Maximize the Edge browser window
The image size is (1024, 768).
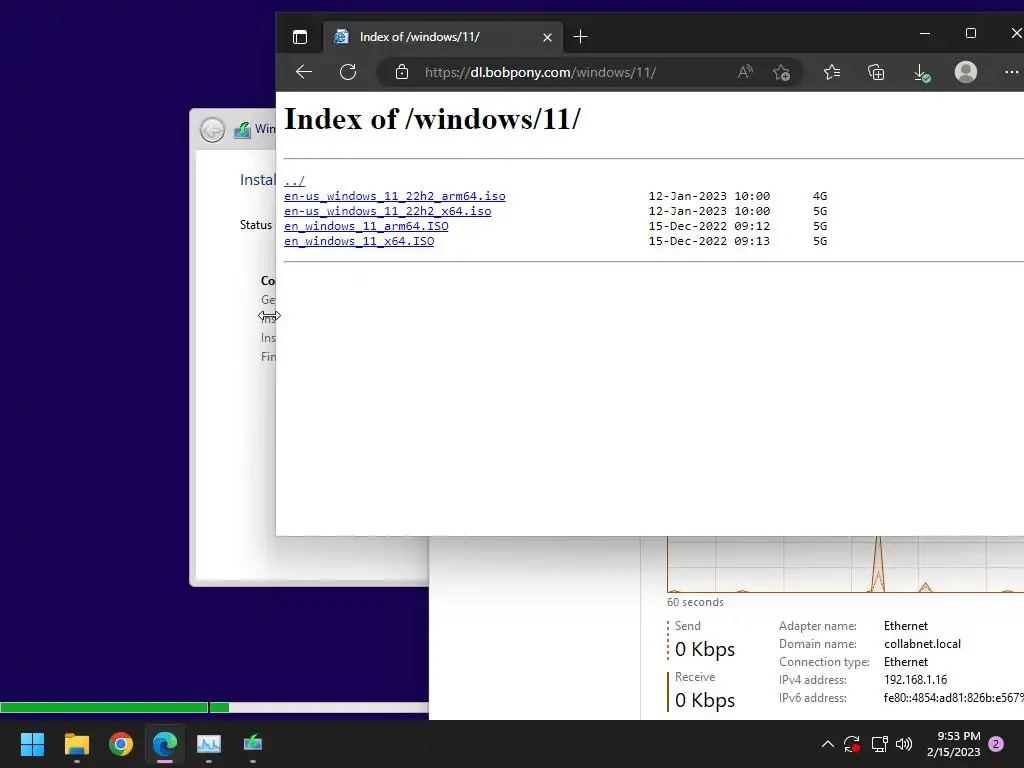point(970,33)
